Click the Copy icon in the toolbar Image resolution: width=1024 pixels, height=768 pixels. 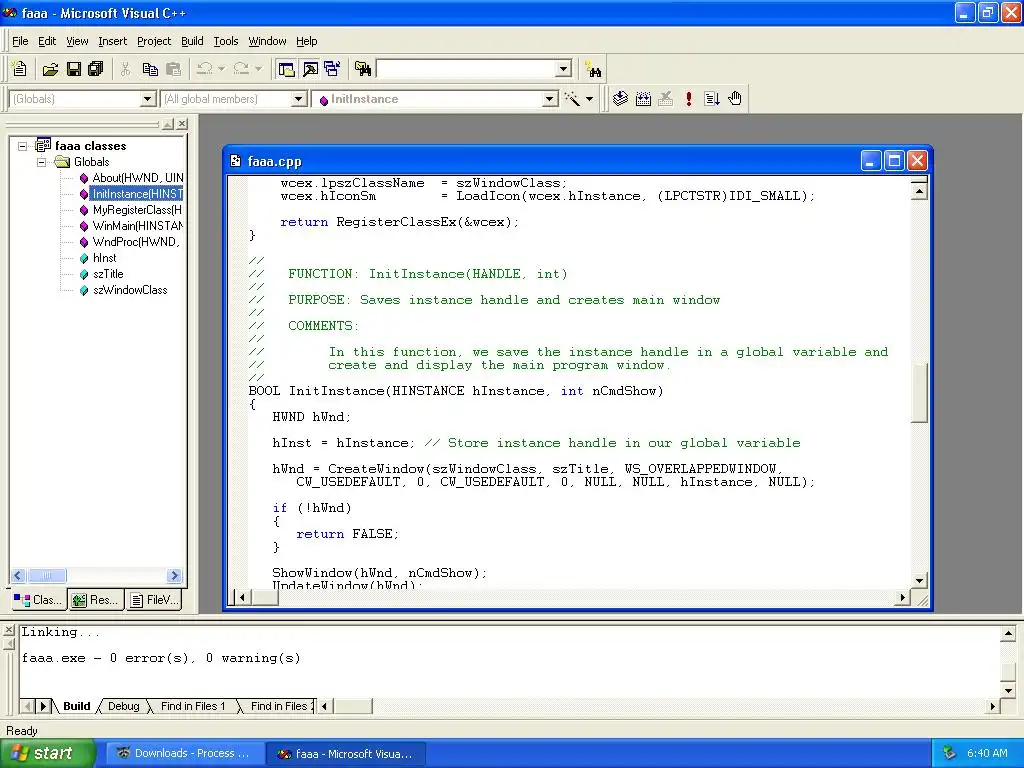[150, 69]
